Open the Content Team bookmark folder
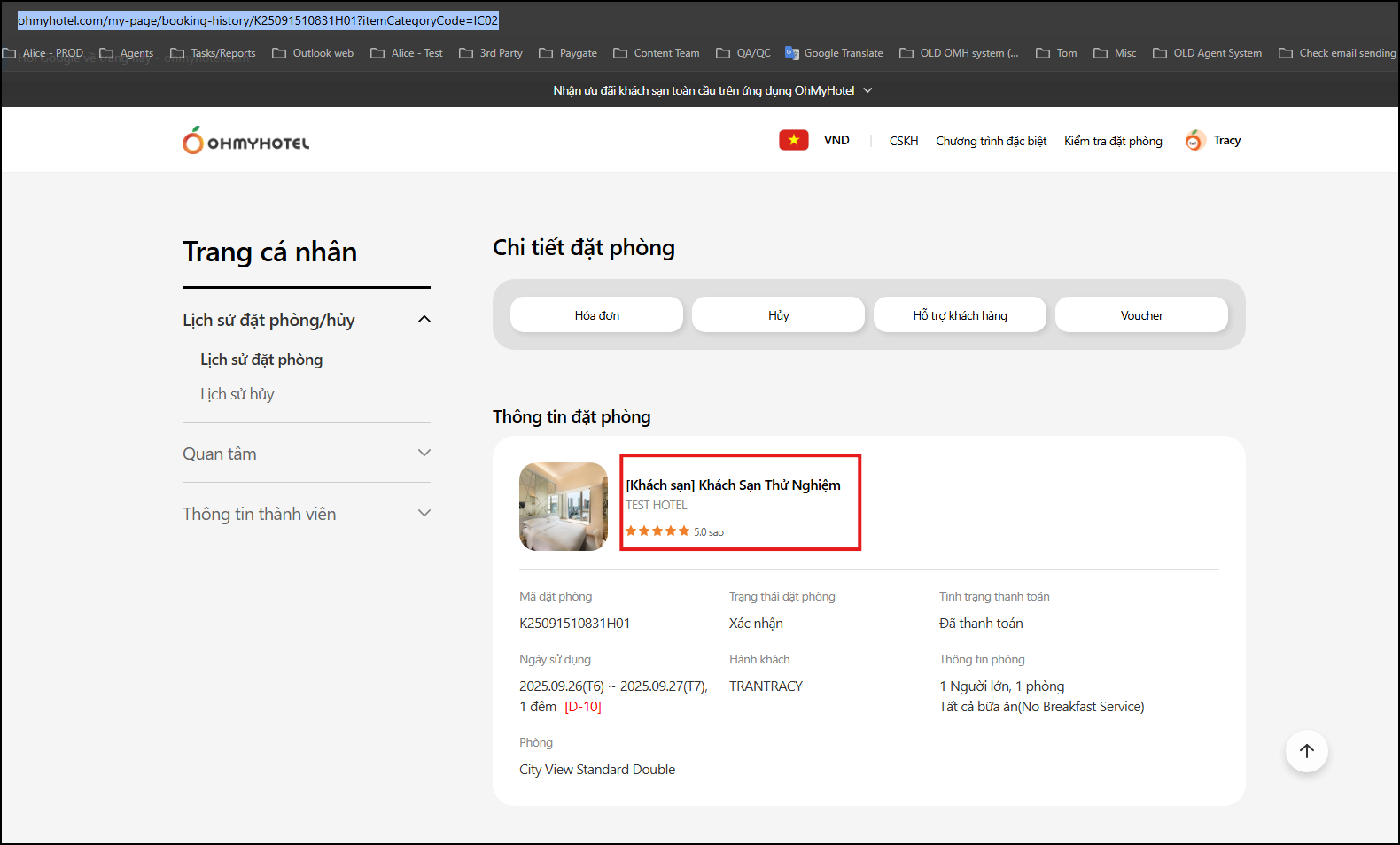Image resolution: width=1400 pixels, height=845 pixels. [657, 53]
